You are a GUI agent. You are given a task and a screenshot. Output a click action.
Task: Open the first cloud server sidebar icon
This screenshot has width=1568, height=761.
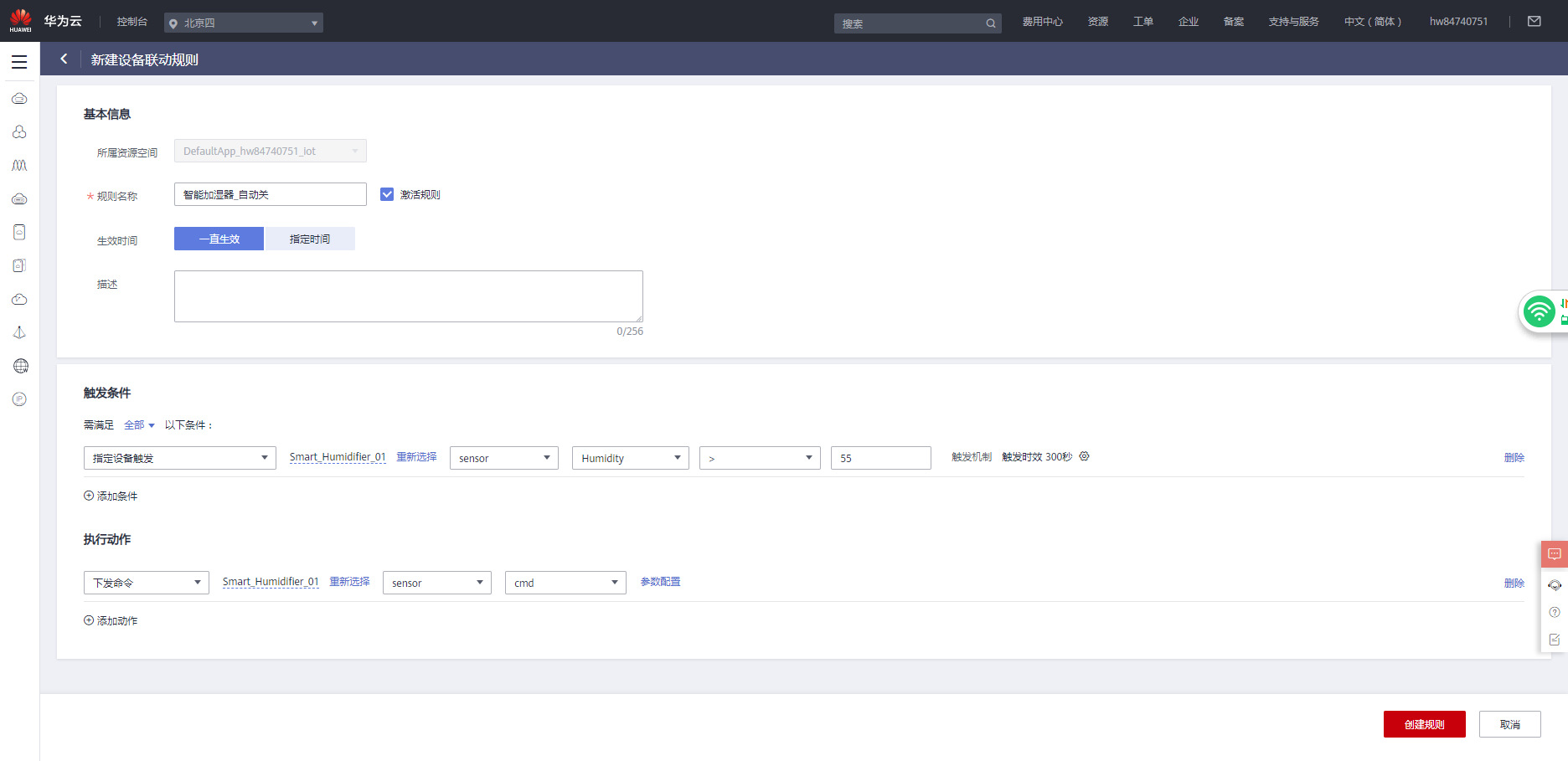click(19, 99)
